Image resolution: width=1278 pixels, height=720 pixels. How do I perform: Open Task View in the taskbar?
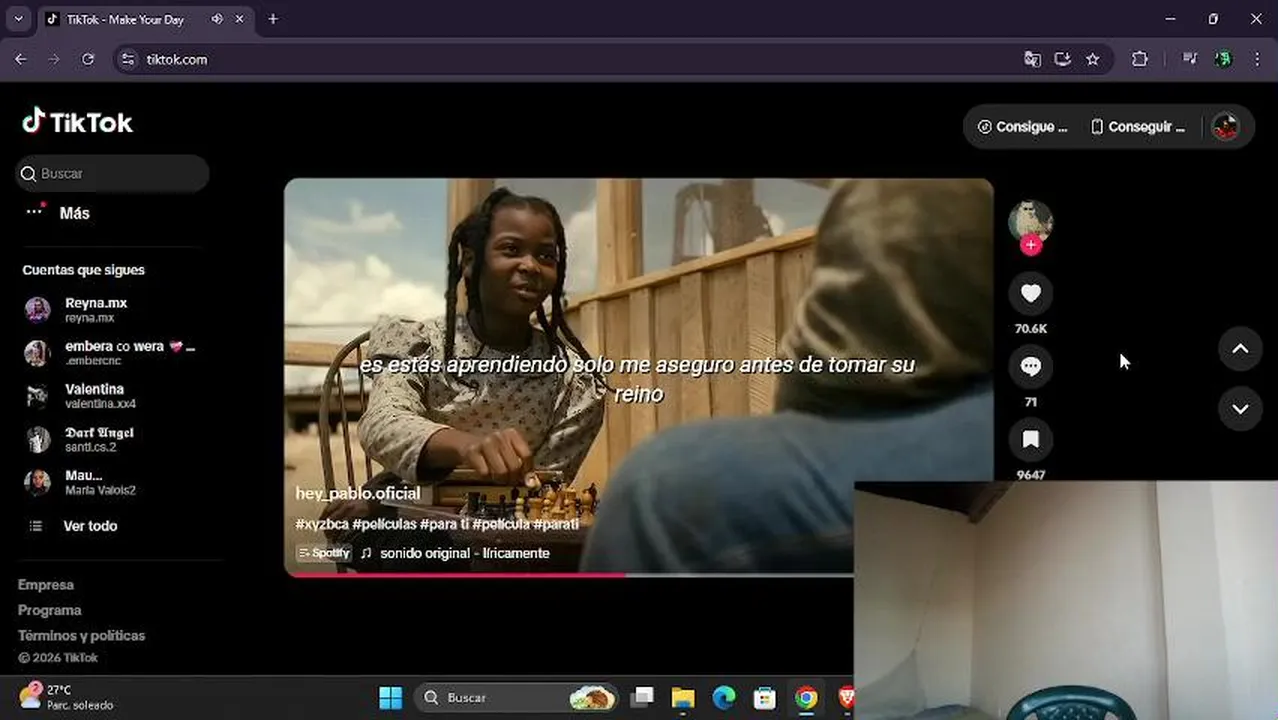(x=642, y=697)
